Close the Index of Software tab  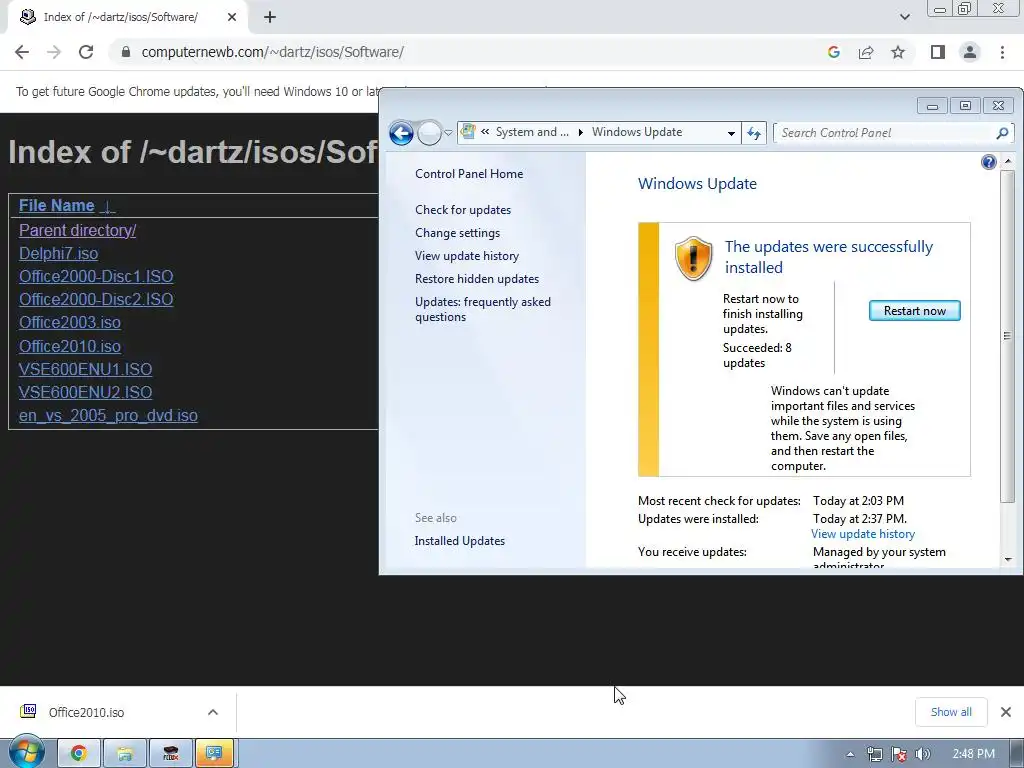click(232, 17)
